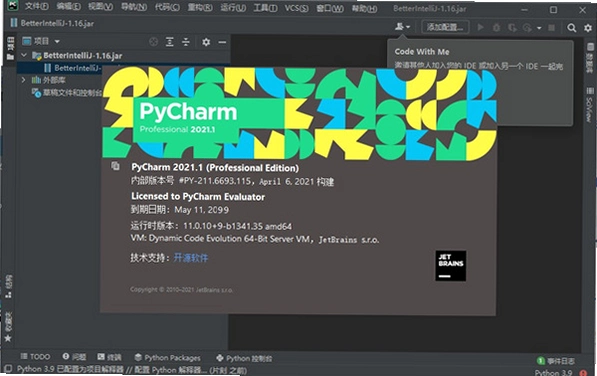The width and height of the screenshot is (597, 376).
Task: Open run configuration dropdown arrow
Action: coord(539,28)
